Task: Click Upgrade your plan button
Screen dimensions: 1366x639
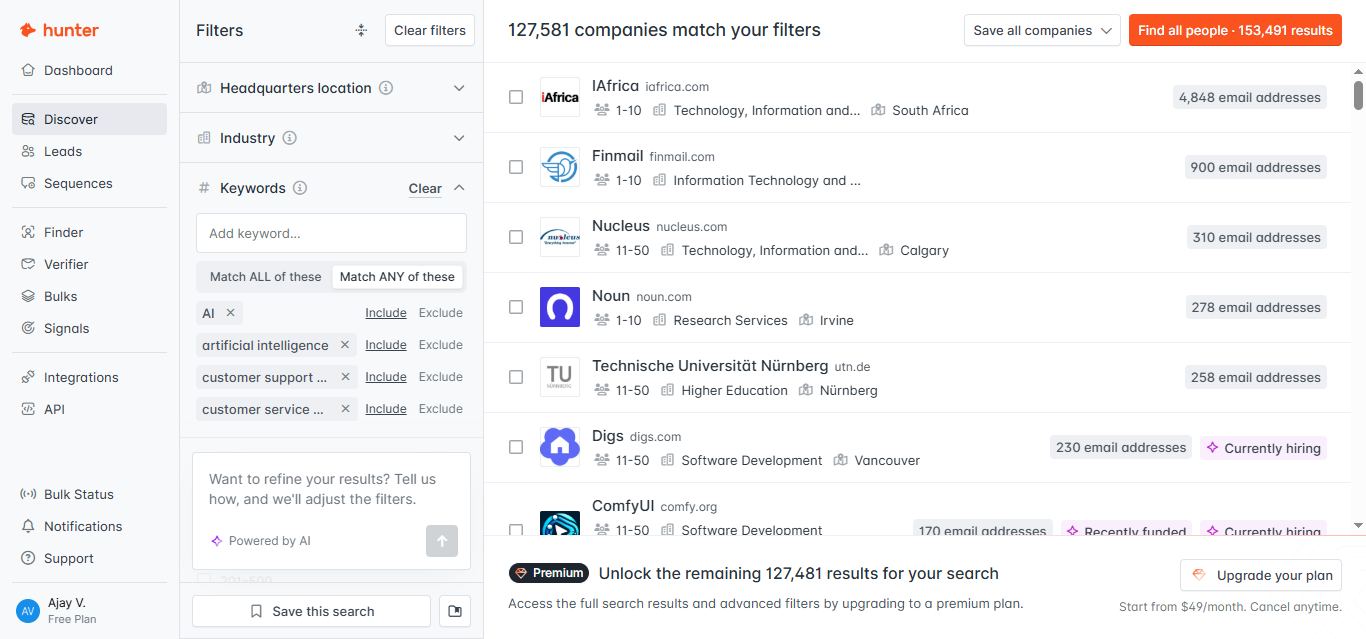Action: click(1261, 575)
